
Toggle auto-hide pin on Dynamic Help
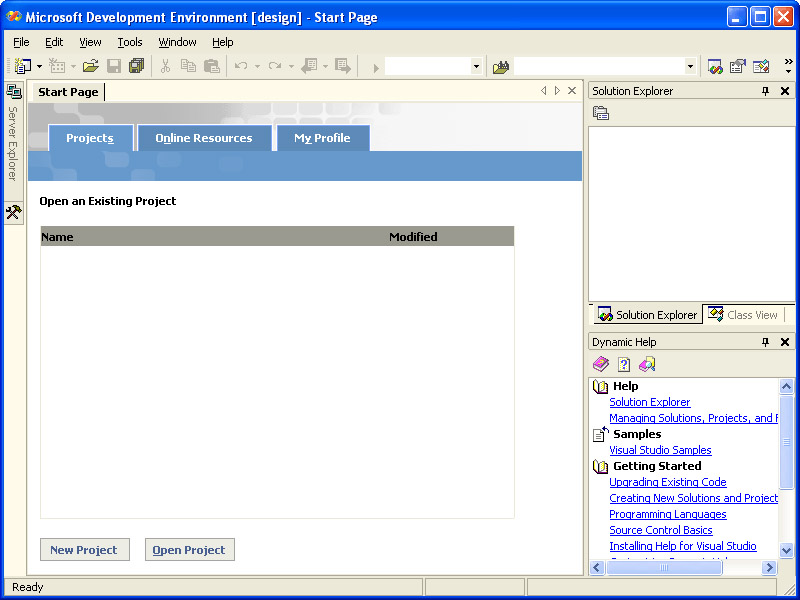click(766, 342)
